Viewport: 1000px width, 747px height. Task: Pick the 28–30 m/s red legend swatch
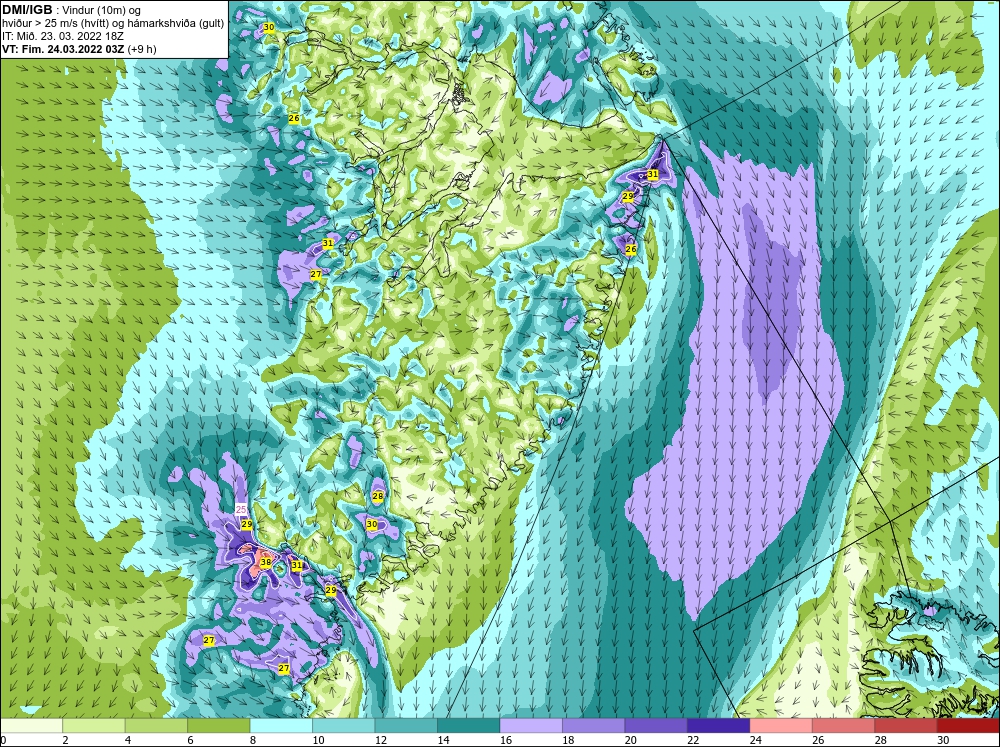tap(906, 725)
